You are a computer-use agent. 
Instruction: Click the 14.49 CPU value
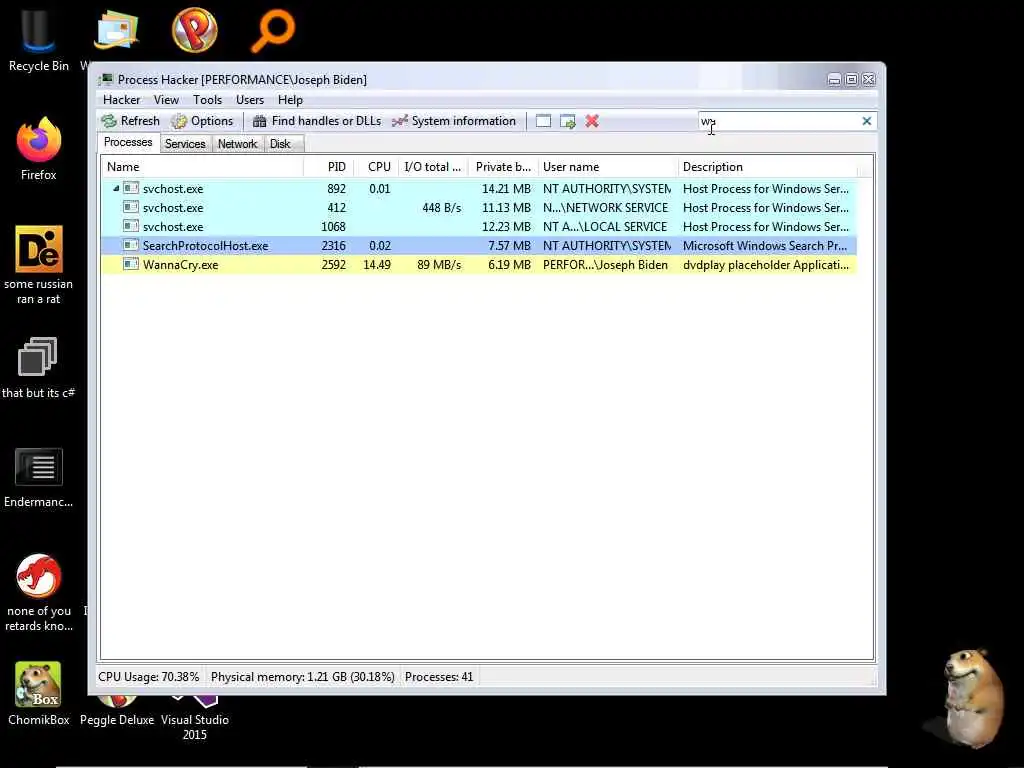(377, 264)
